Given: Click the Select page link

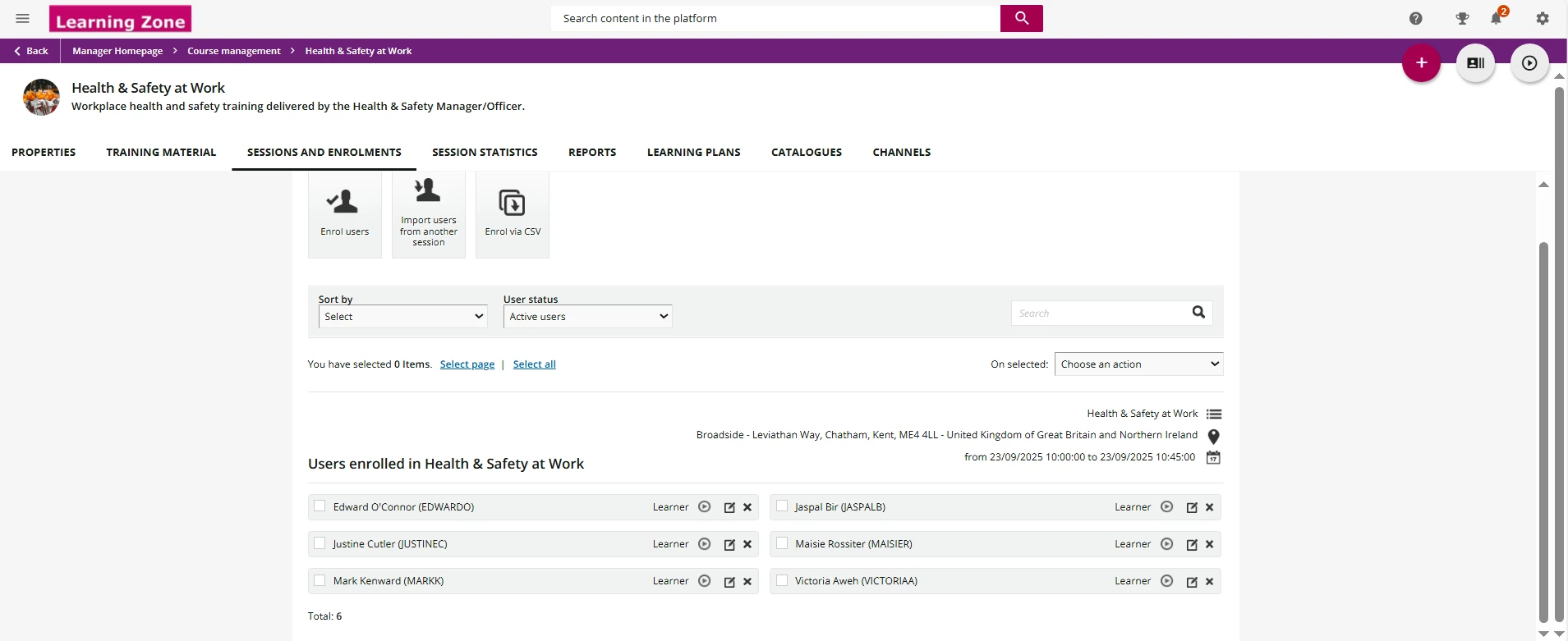Looking at the screenshot, I should 467,364.
